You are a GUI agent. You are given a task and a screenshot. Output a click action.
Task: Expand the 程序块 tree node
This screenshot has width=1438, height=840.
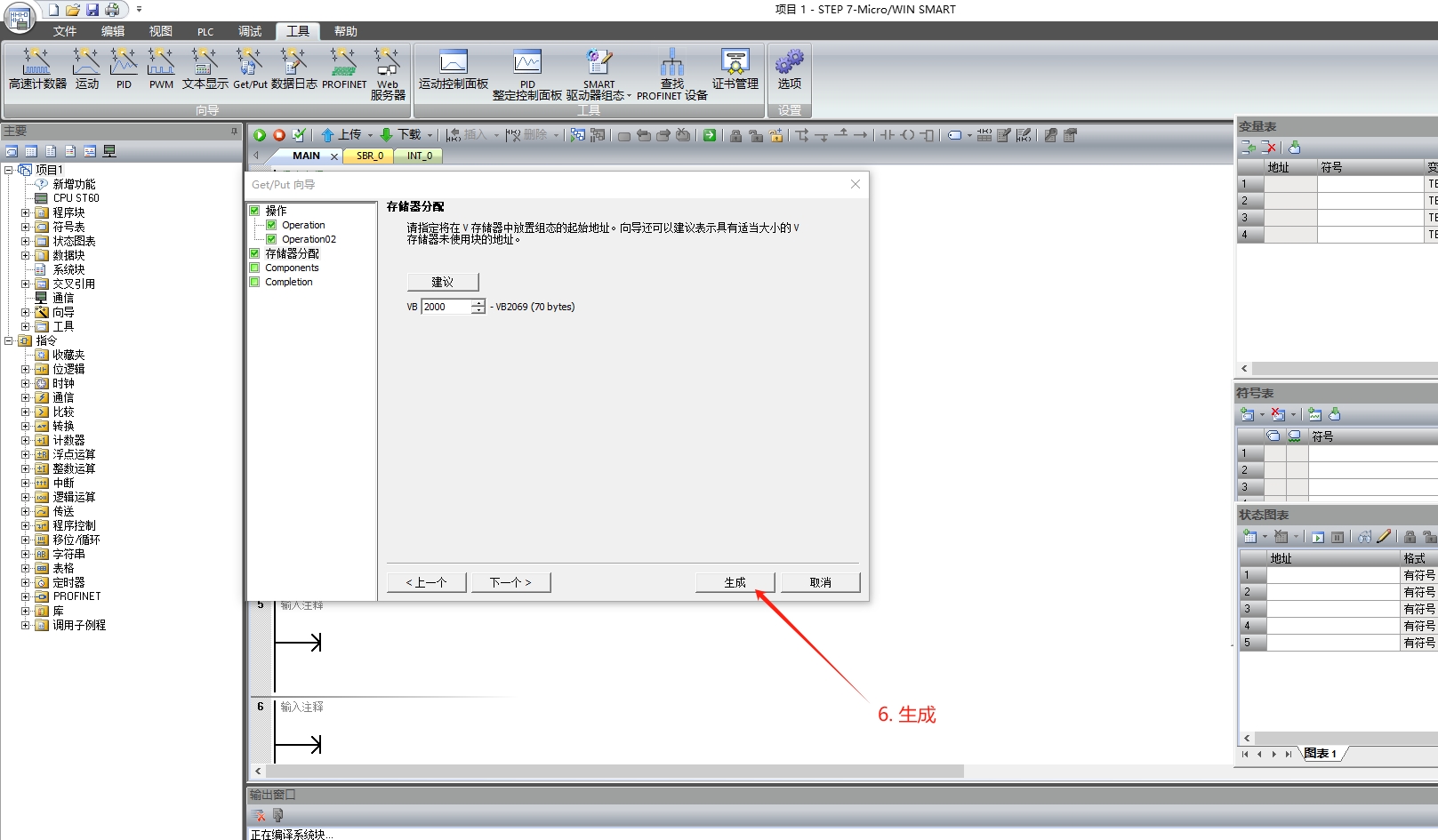(26, 212)
